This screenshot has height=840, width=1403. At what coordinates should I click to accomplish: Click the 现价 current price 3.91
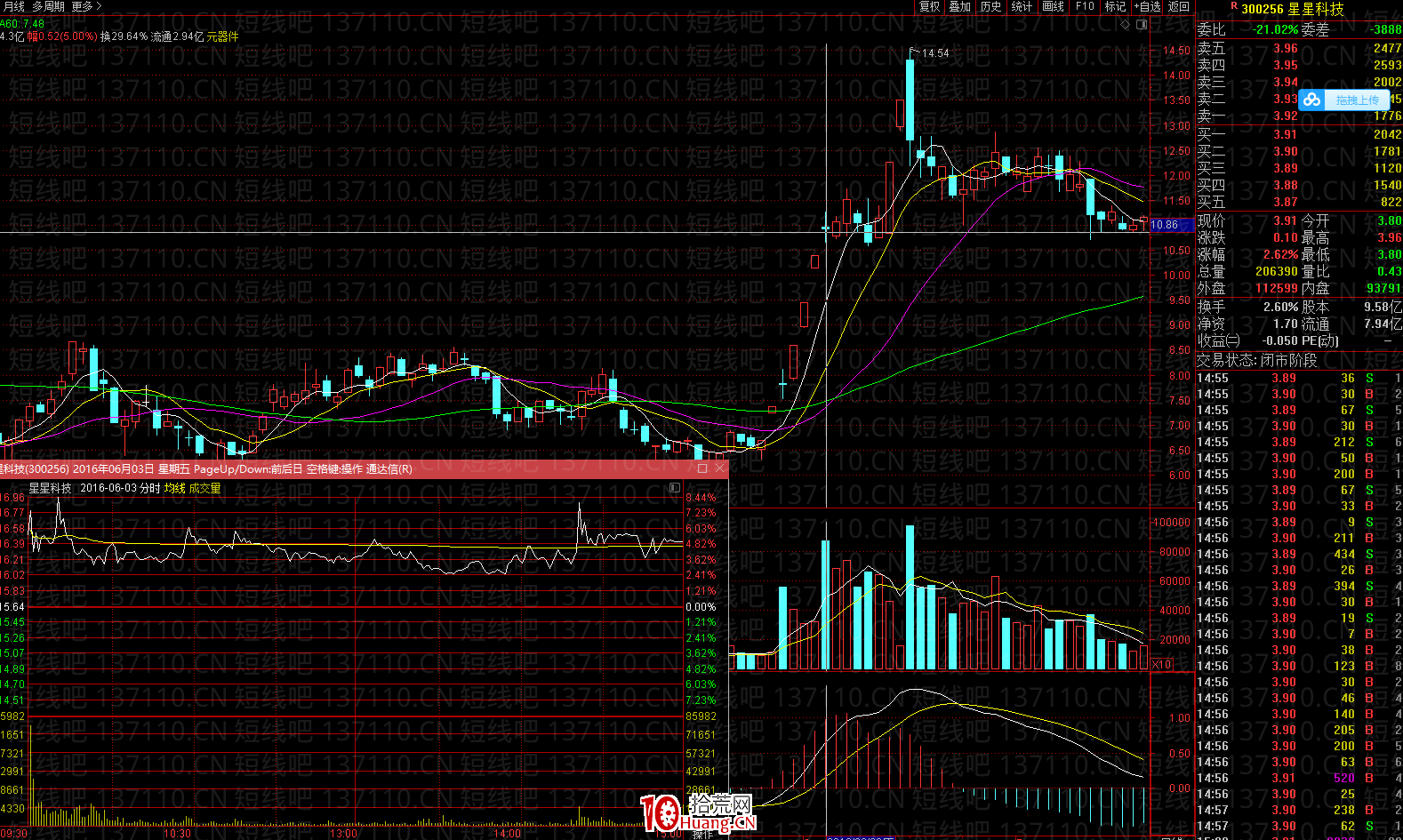tap(1285, 220)
